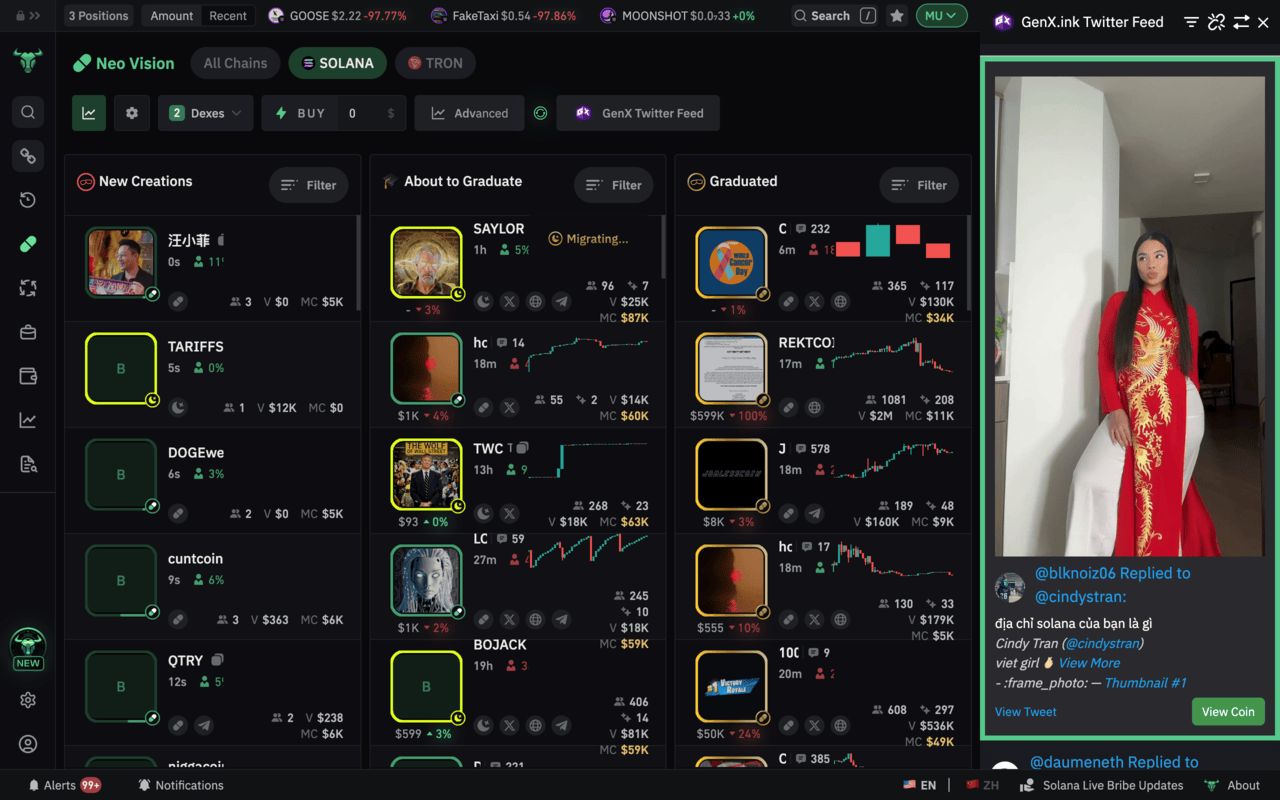
Task: Switch the top bar toggle to Recent
Action: click(x=228, y=16)
